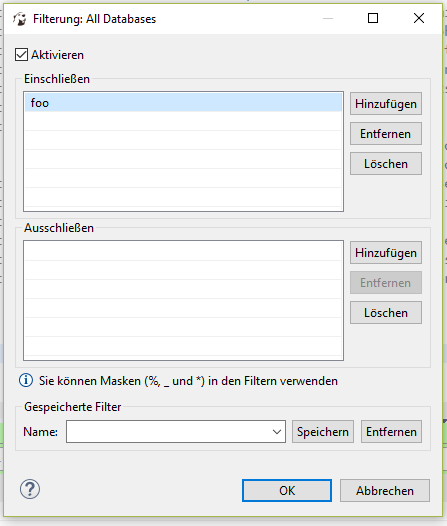Click Löschen in the Einschließen group
The height and width of the screenshot is (526, 447).
[386, 164]
